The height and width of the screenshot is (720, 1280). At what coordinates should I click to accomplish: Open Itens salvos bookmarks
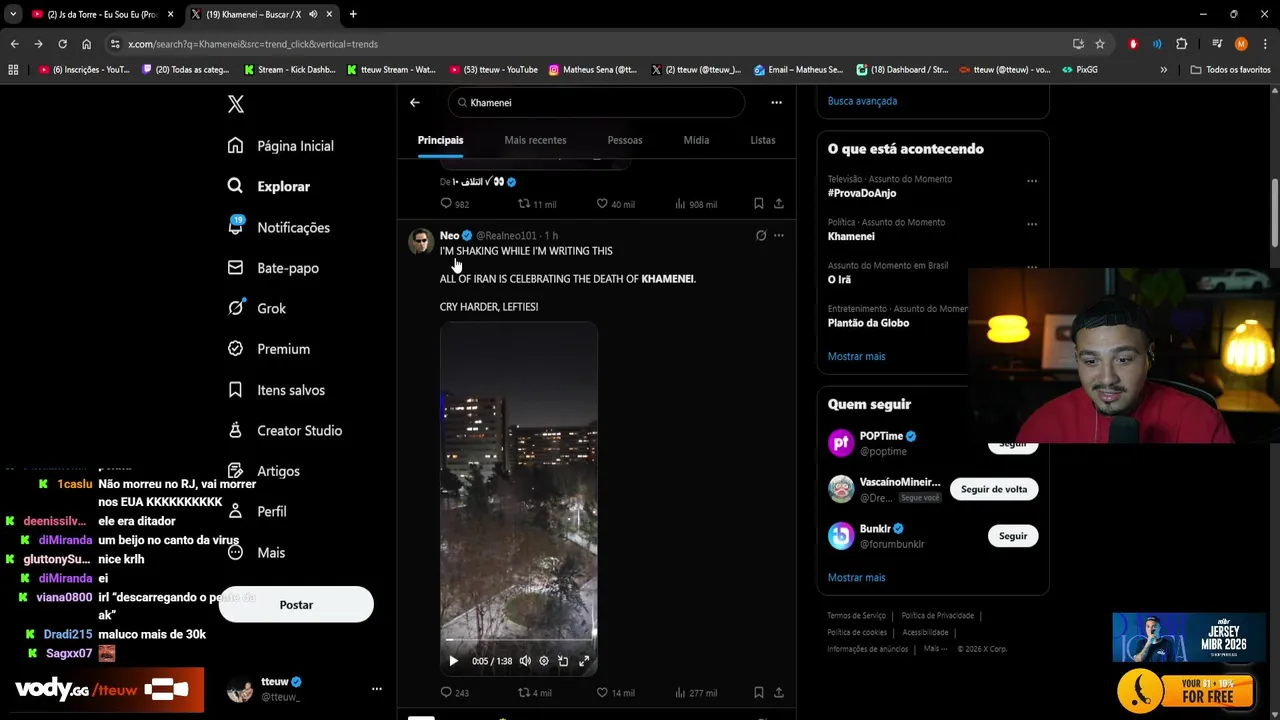[x=276, y=390]
